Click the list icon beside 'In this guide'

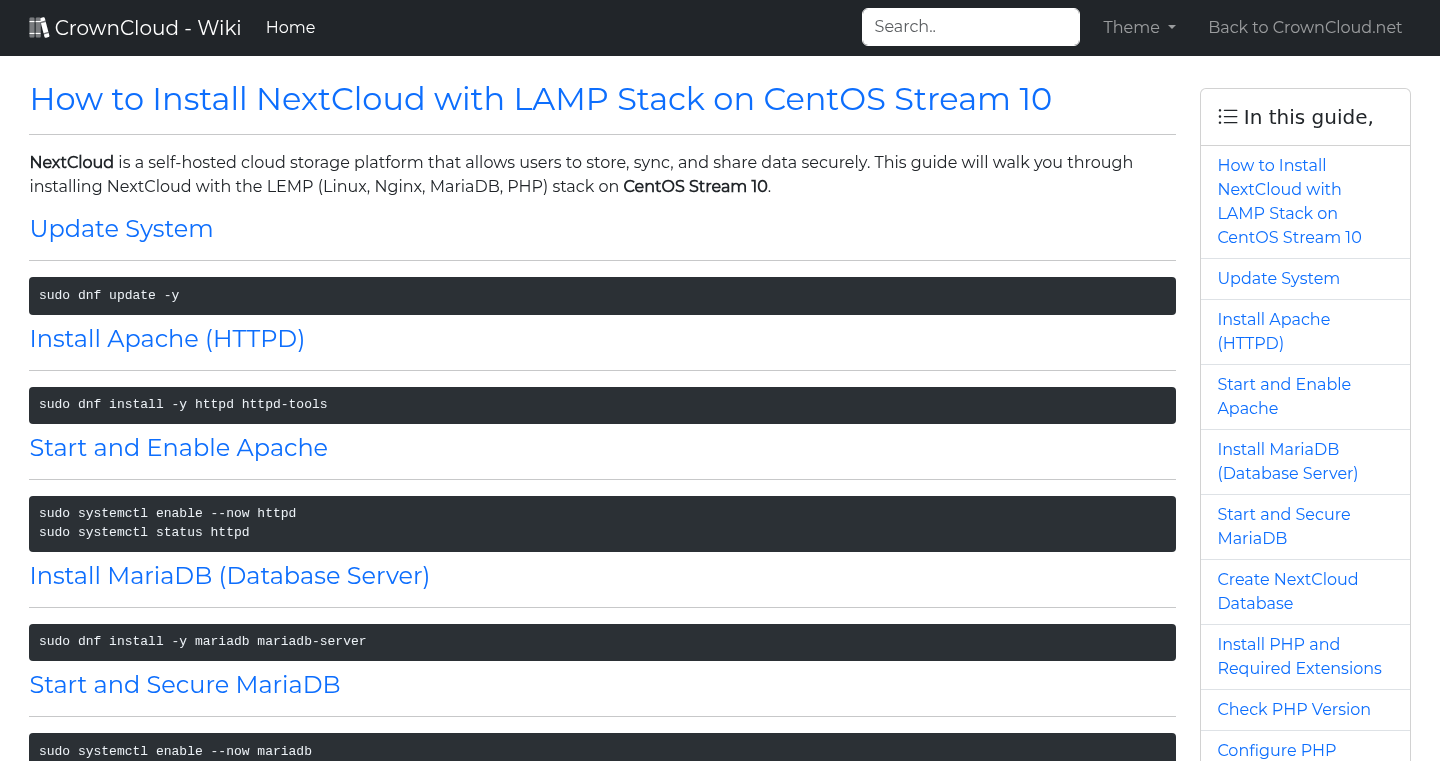coord(1227,116)
